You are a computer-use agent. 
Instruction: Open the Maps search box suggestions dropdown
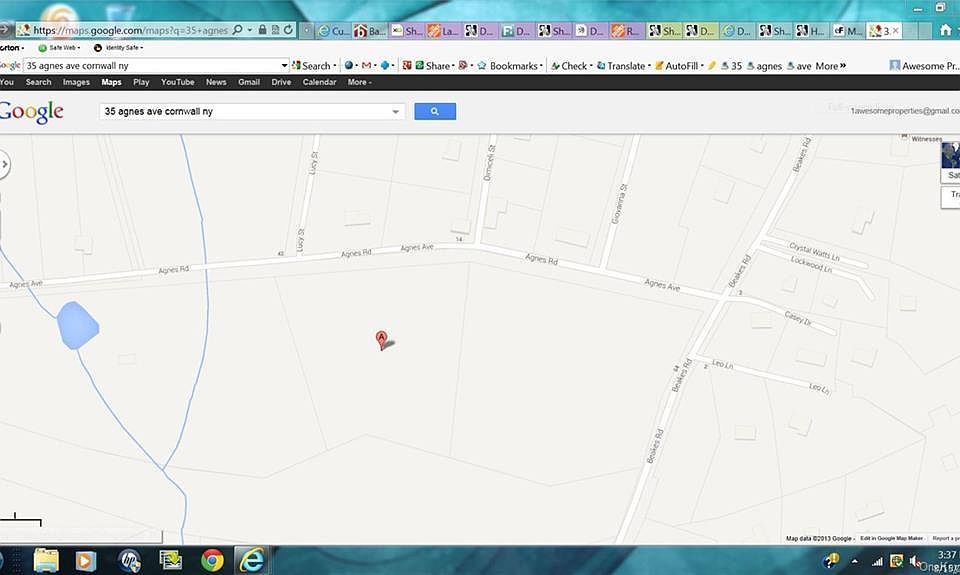click(x=397, y=112)
